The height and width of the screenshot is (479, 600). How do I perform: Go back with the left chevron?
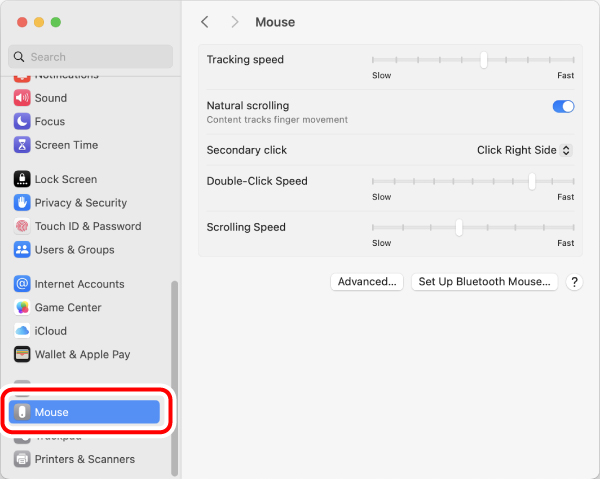pyautogui.click(x=205, y=22)
